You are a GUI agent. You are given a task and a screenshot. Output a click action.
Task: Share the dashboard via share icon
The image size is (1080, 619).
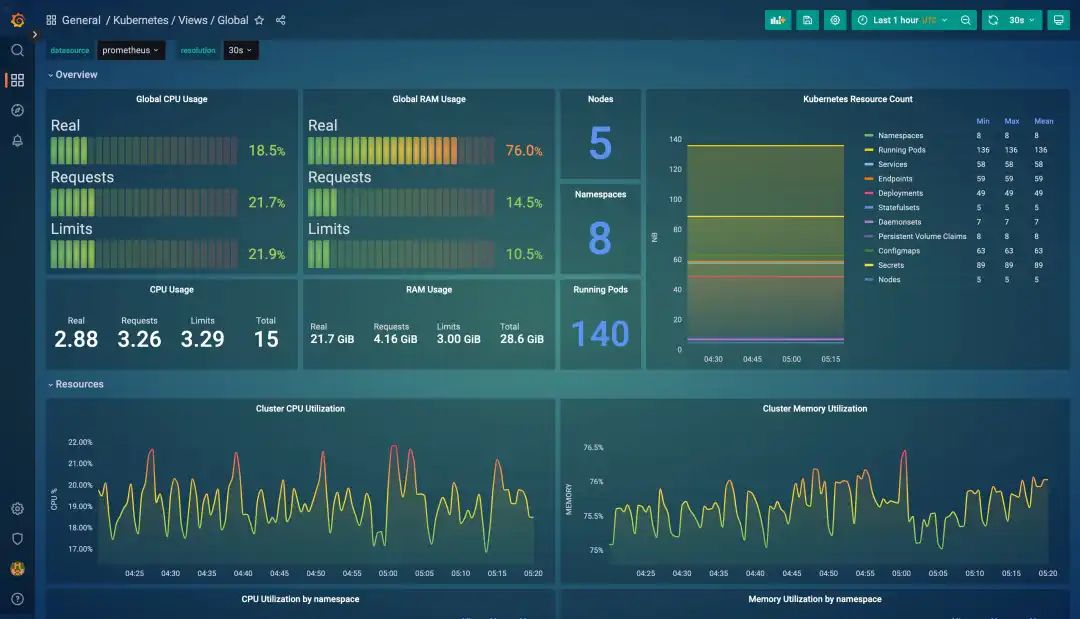click(x=280, y=20)
